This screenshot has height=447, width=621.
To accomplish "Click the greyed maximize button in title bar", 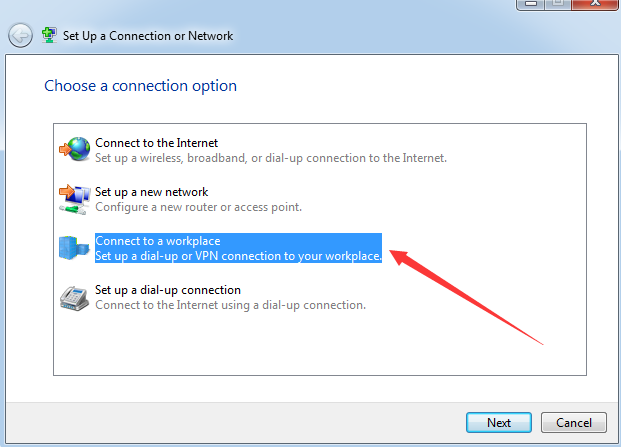I will tap(558, 4).
